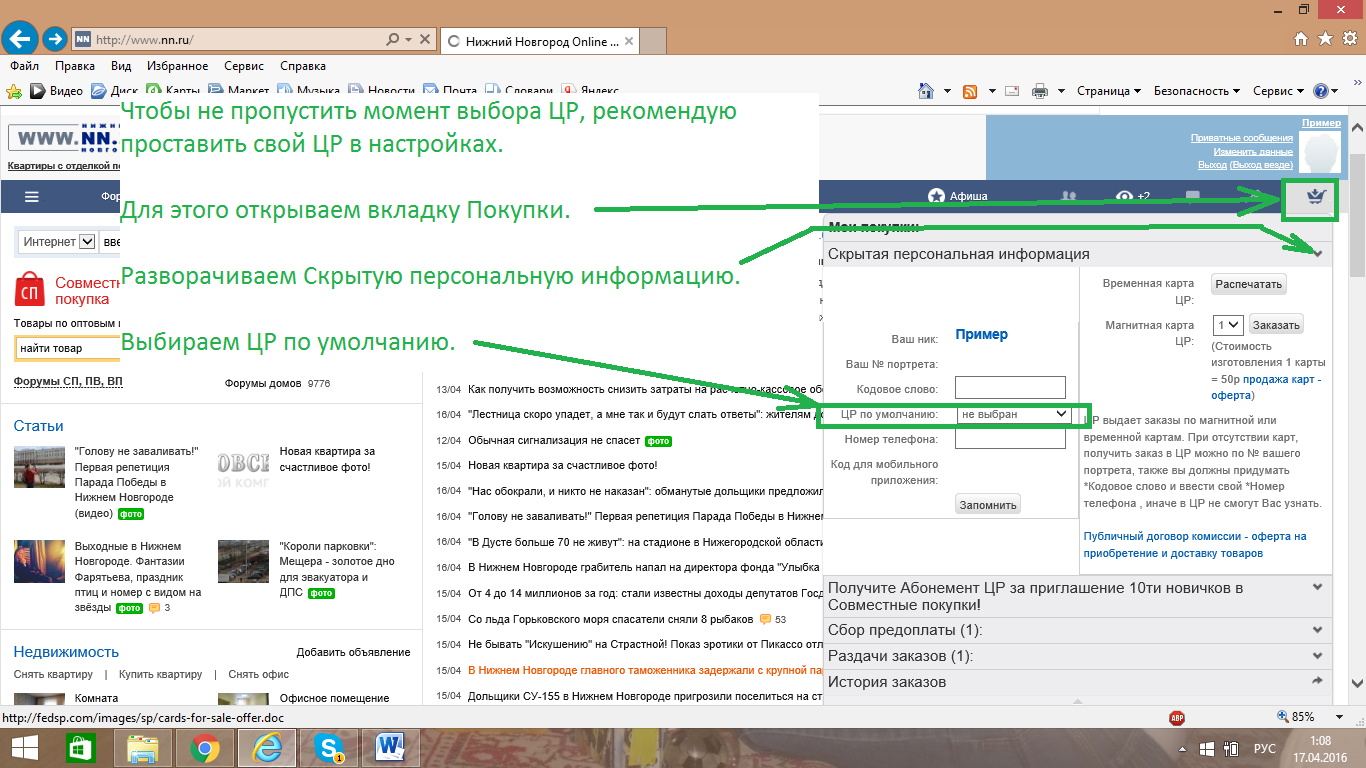Open Публичный договор комиссии оферта link
Screen dimensions: 1366x768
[1195, 545]
